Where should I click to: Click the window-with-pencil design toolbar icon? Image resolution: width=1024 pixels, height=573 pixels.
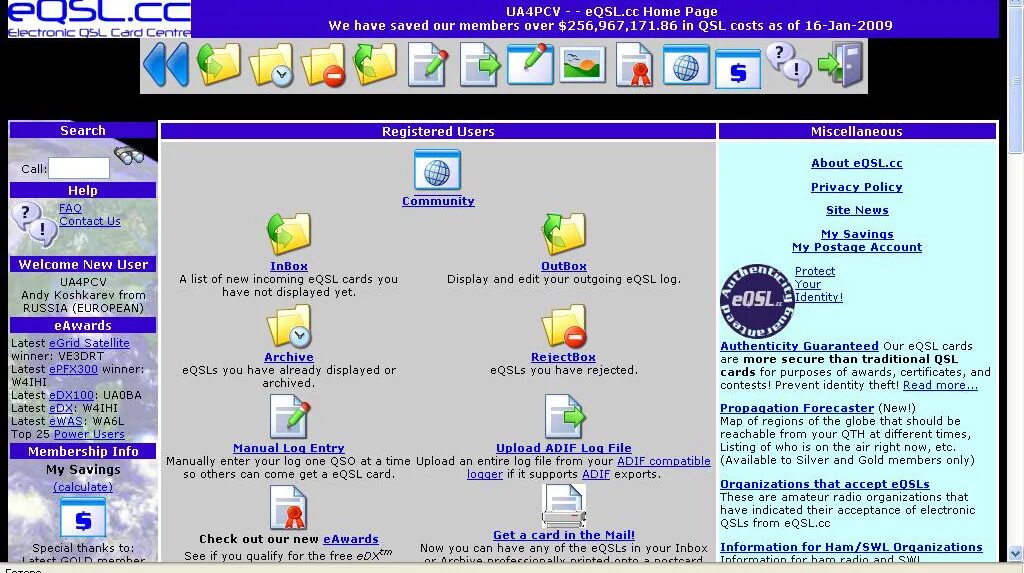point(530,64)
